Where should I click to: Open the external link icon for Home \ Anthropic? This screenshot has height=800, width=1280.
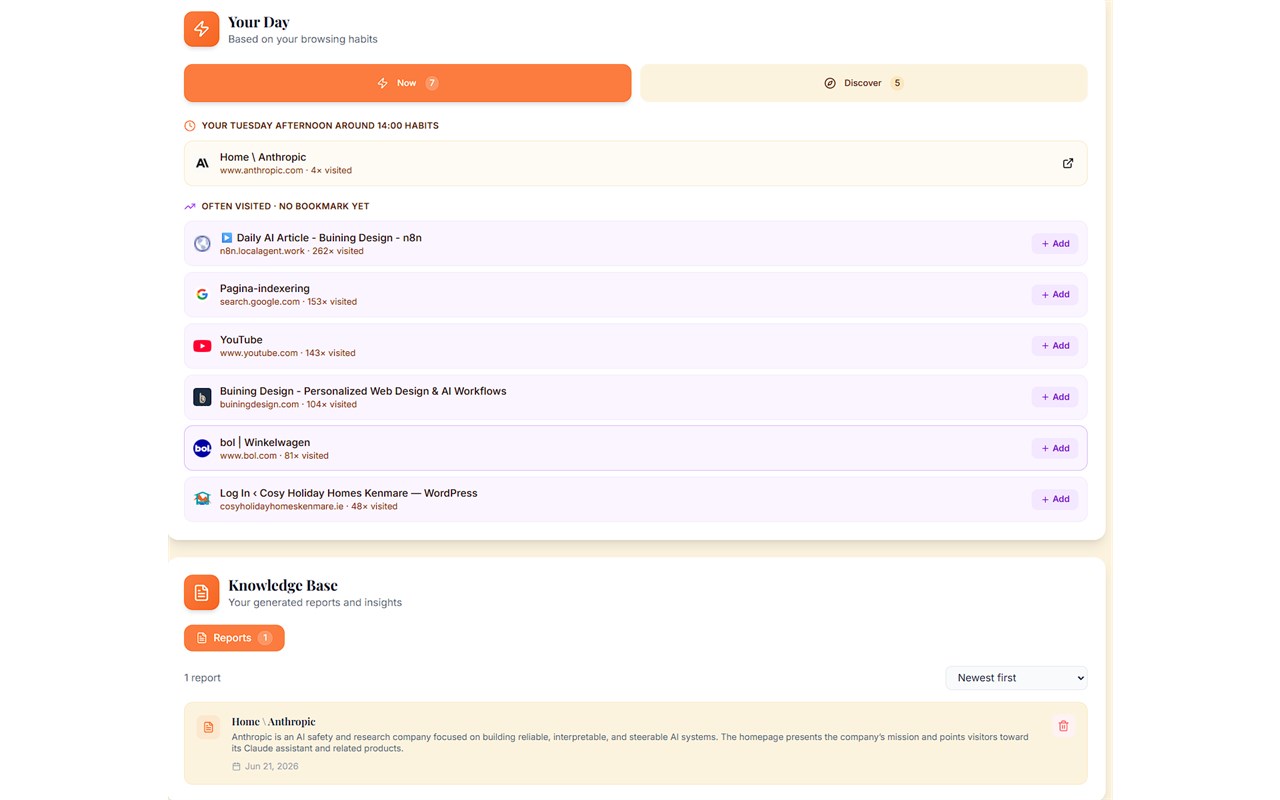pyautogui.click(x=1068, y=163)
